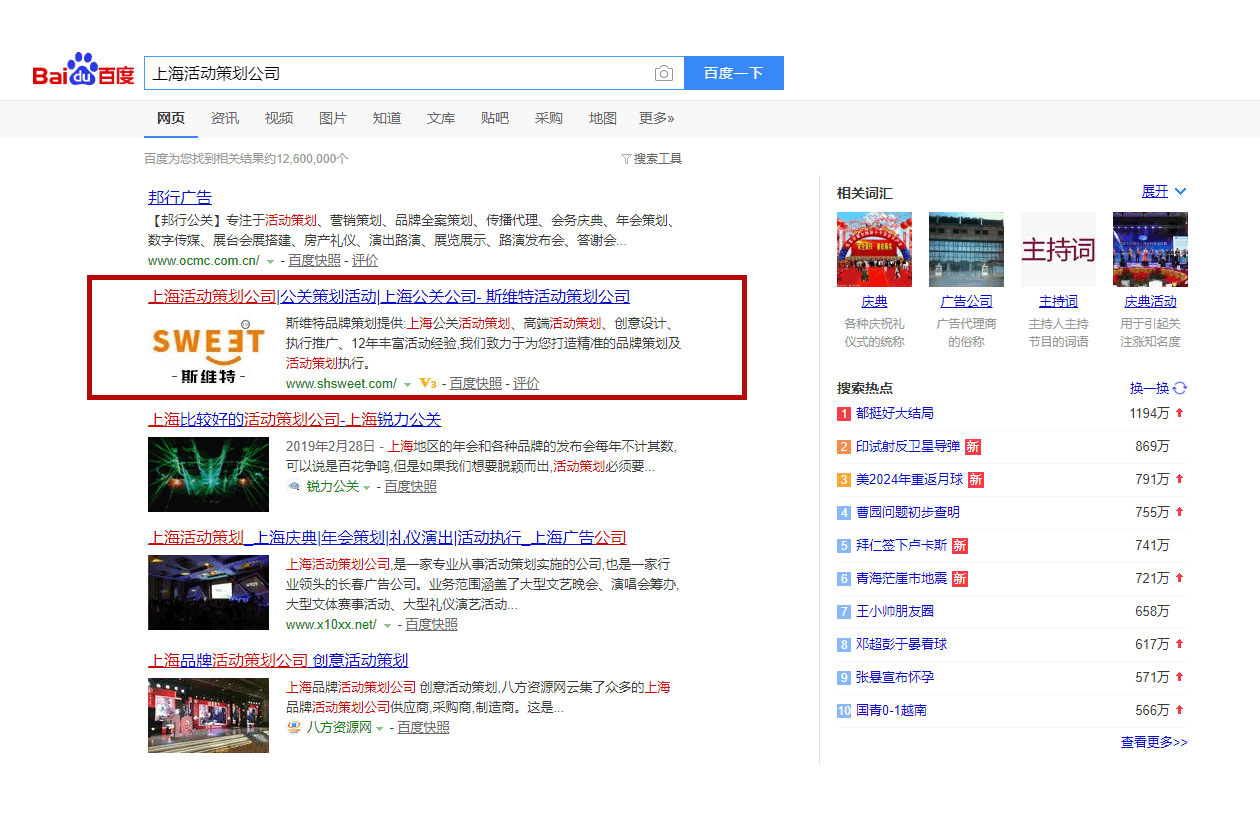This screenshot has width=1260, height=814.
Task: Click 评价 for shsweet.com result
Action: coord(526,383)
